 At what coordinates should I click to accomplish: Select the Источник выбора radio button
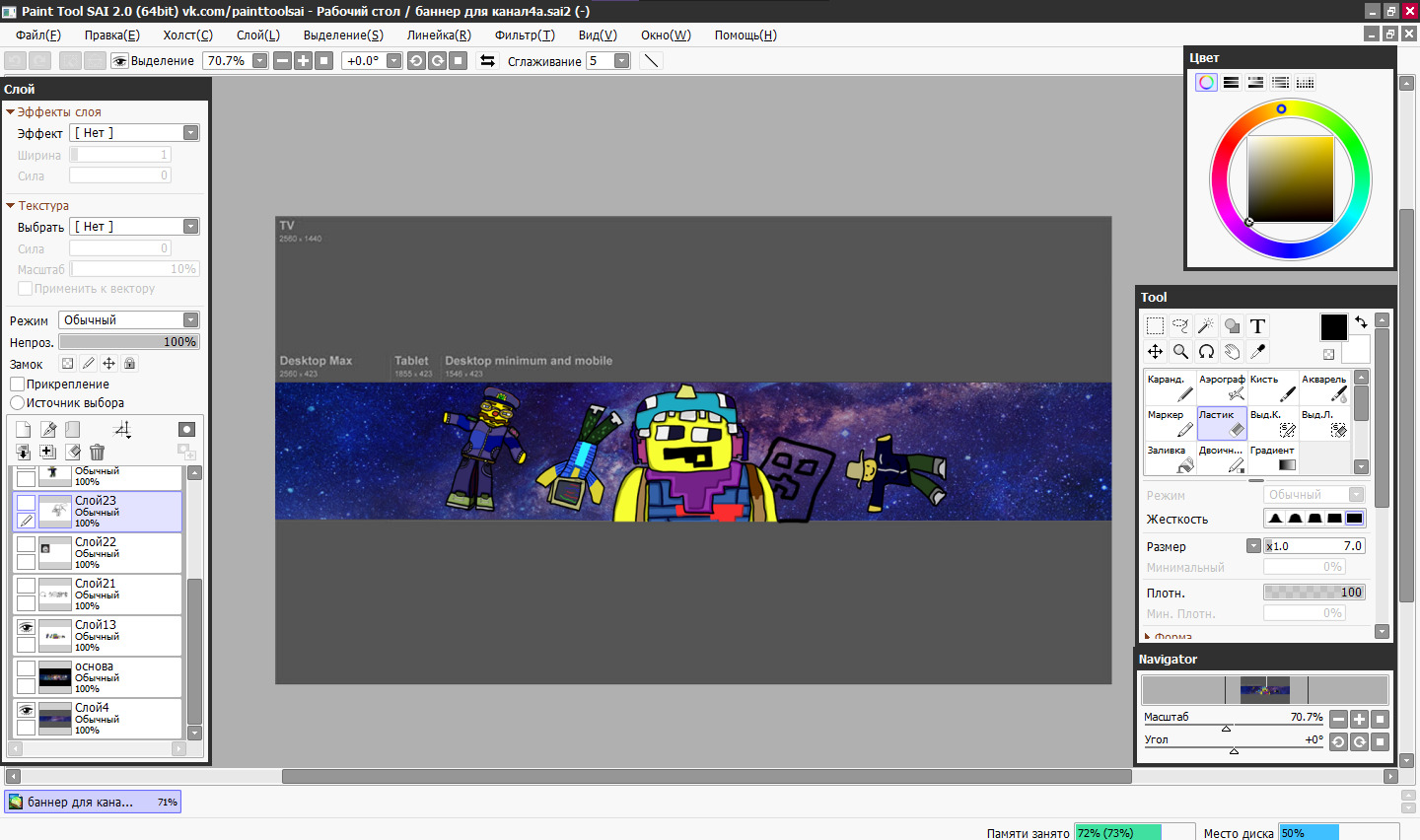click(18, 403)
